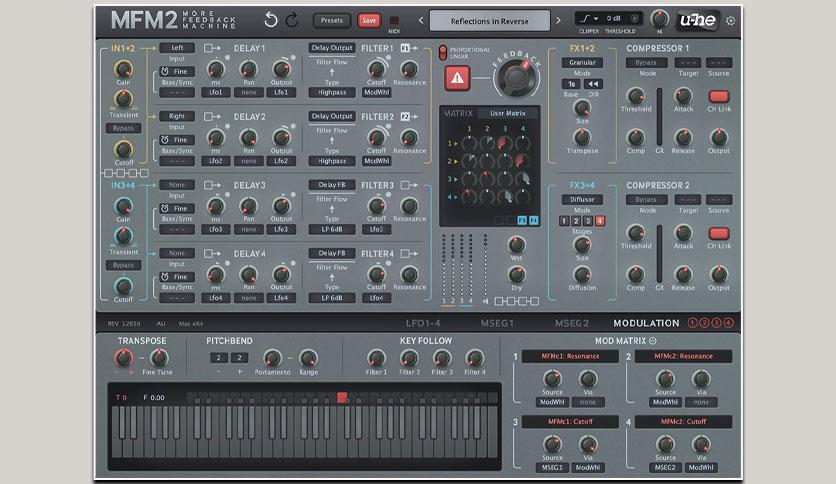This screenshot has height=484, width=836.
Task: Switch to the LFO1-4 tab
Action: [423, 323]
